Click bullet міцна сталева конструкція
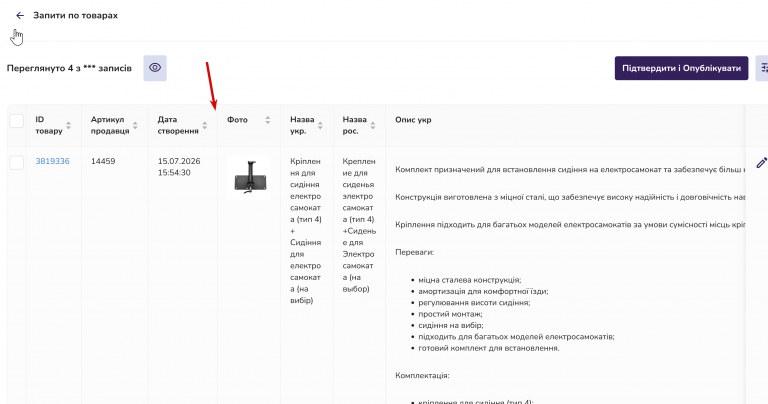768x404 pixels. click(x=469, y=280)
